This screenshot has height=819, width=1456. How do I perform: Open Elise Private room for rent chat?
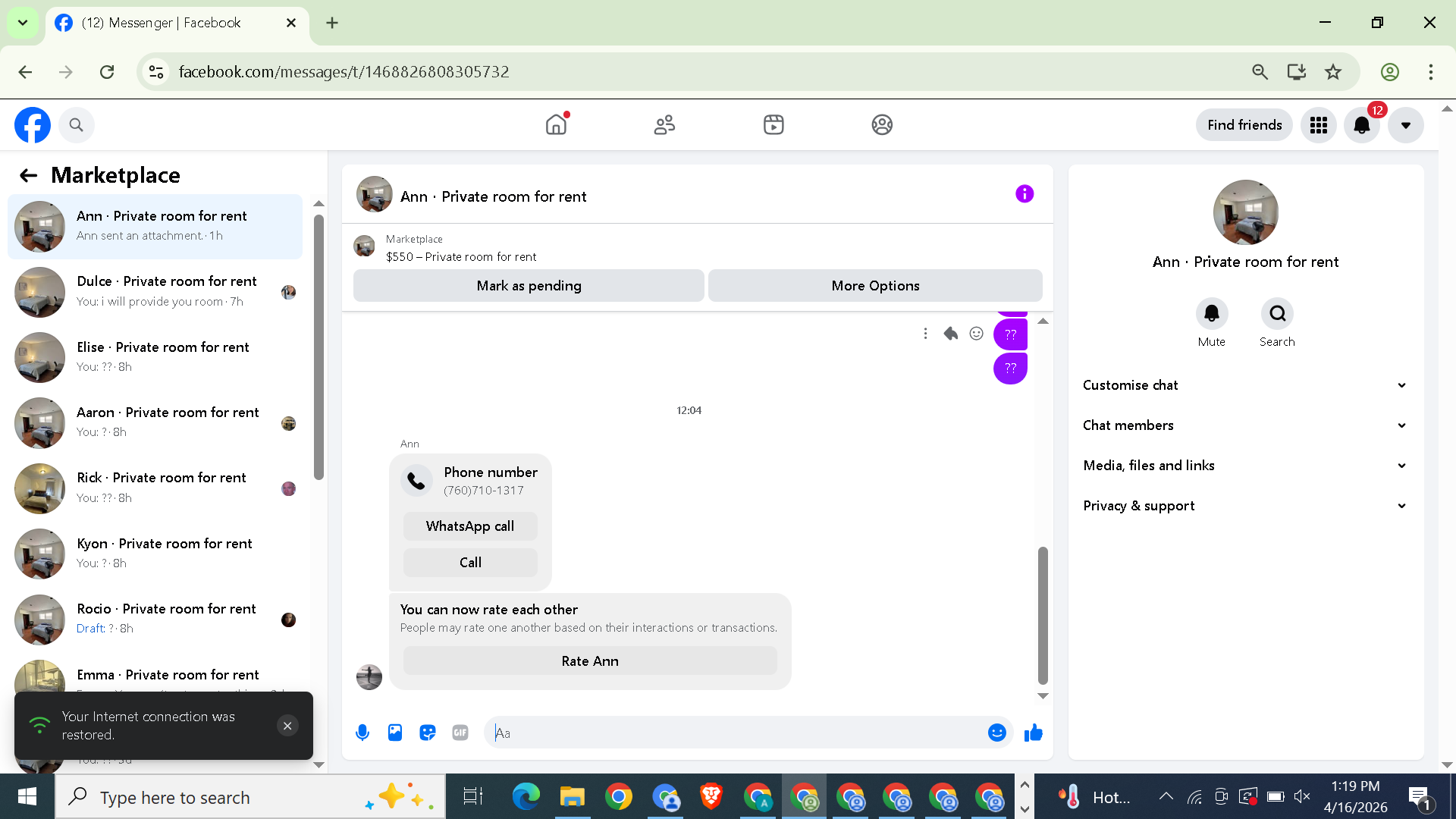pyautogui.click(x=155, y=357)
